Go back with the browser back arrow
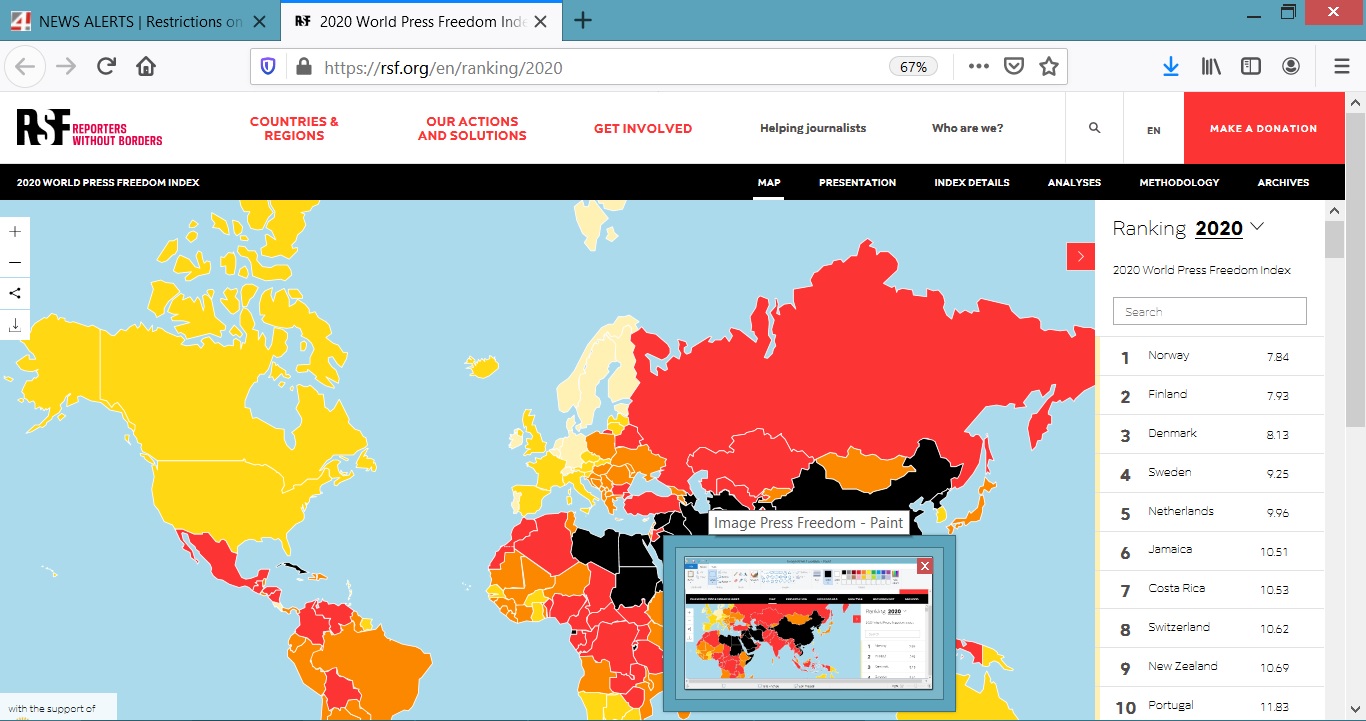 tap(25, 67)
